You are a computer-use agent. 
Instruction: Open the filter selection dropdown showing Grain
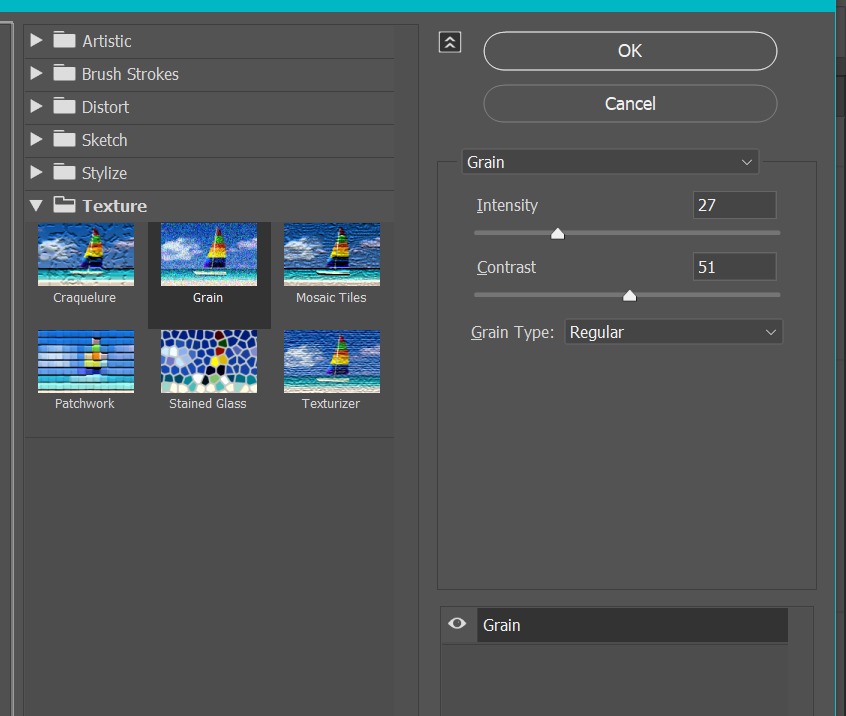[610, 161]
